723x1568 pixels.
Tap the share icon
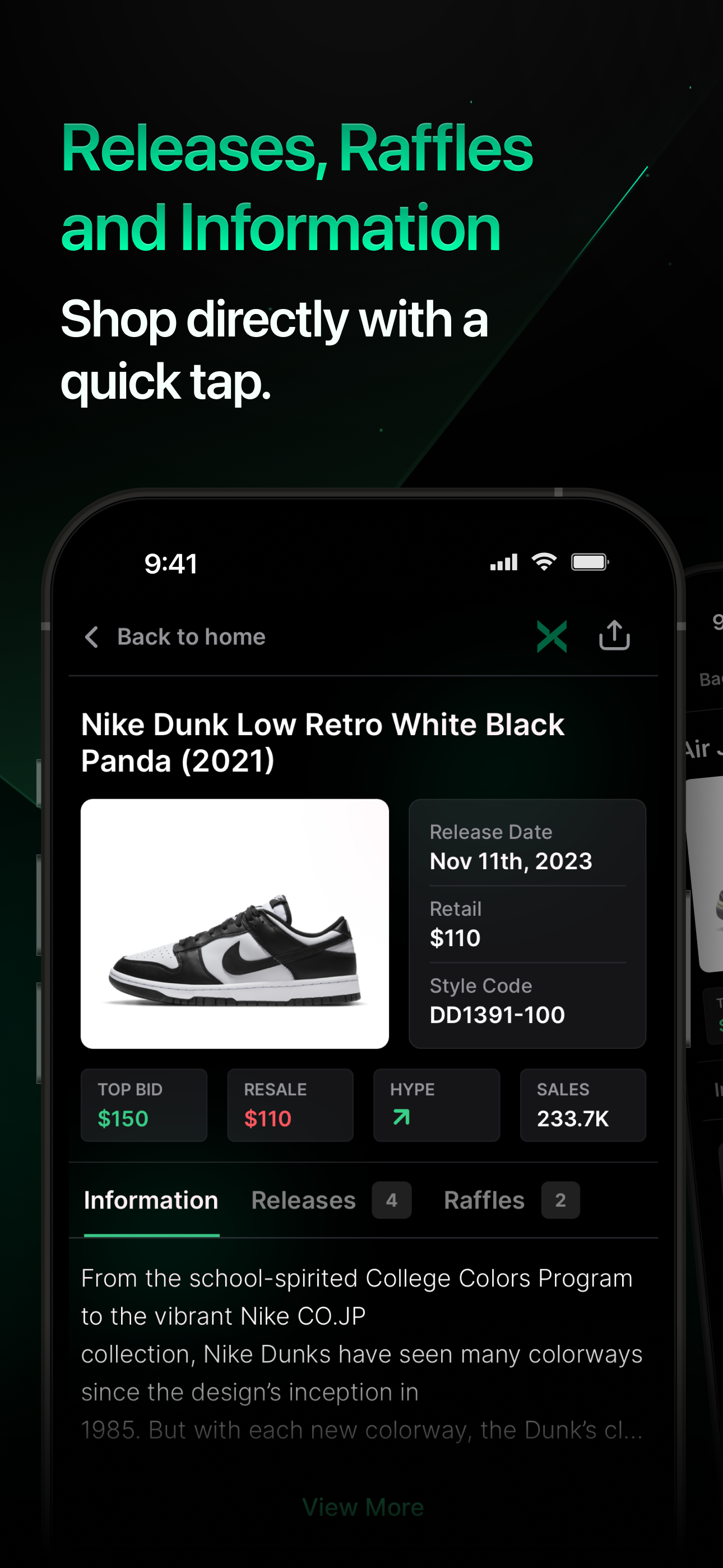614,635
